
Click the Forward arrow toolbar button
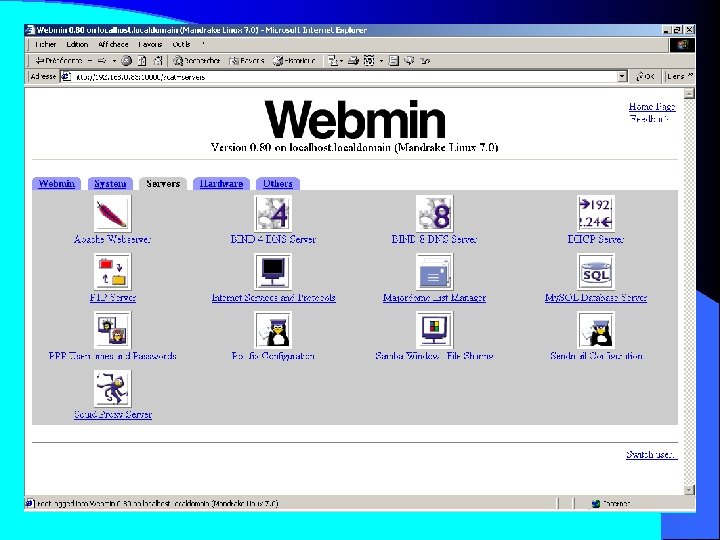[x=102, y=61]
